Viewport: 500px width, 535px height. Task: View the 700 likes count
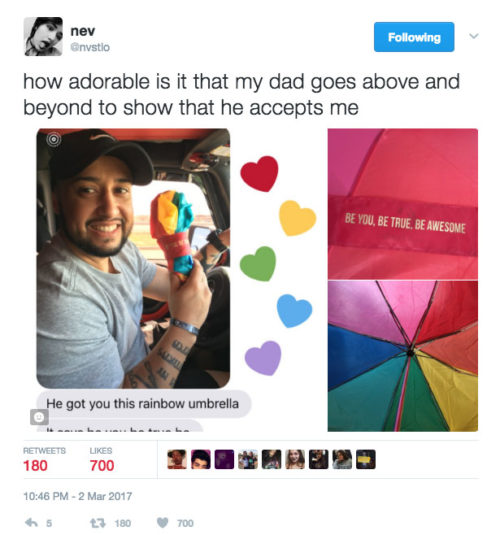(x=102, y=465)
